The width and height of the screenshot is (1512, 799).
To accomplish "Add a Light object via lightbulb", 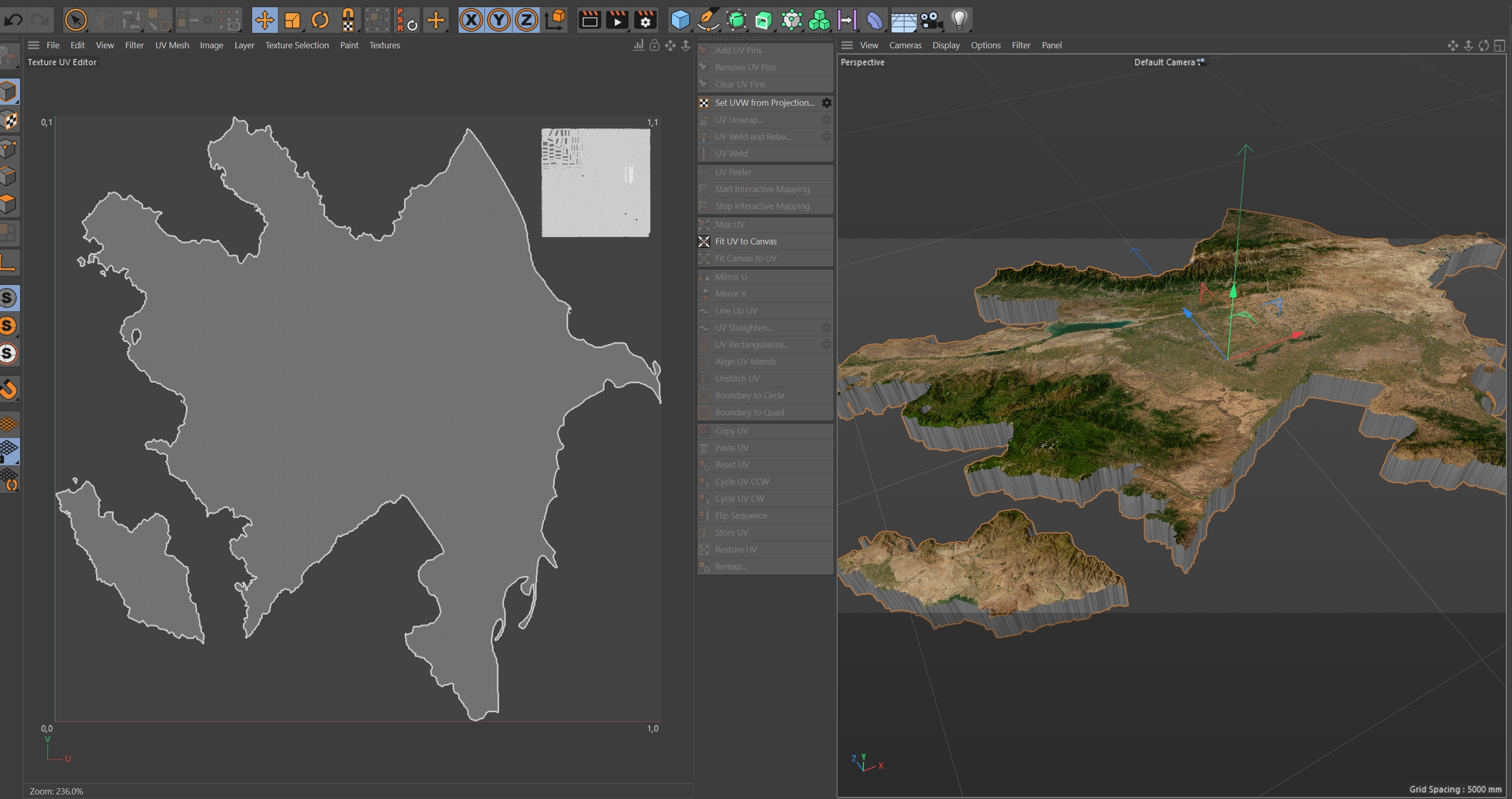I will (959, 21).
